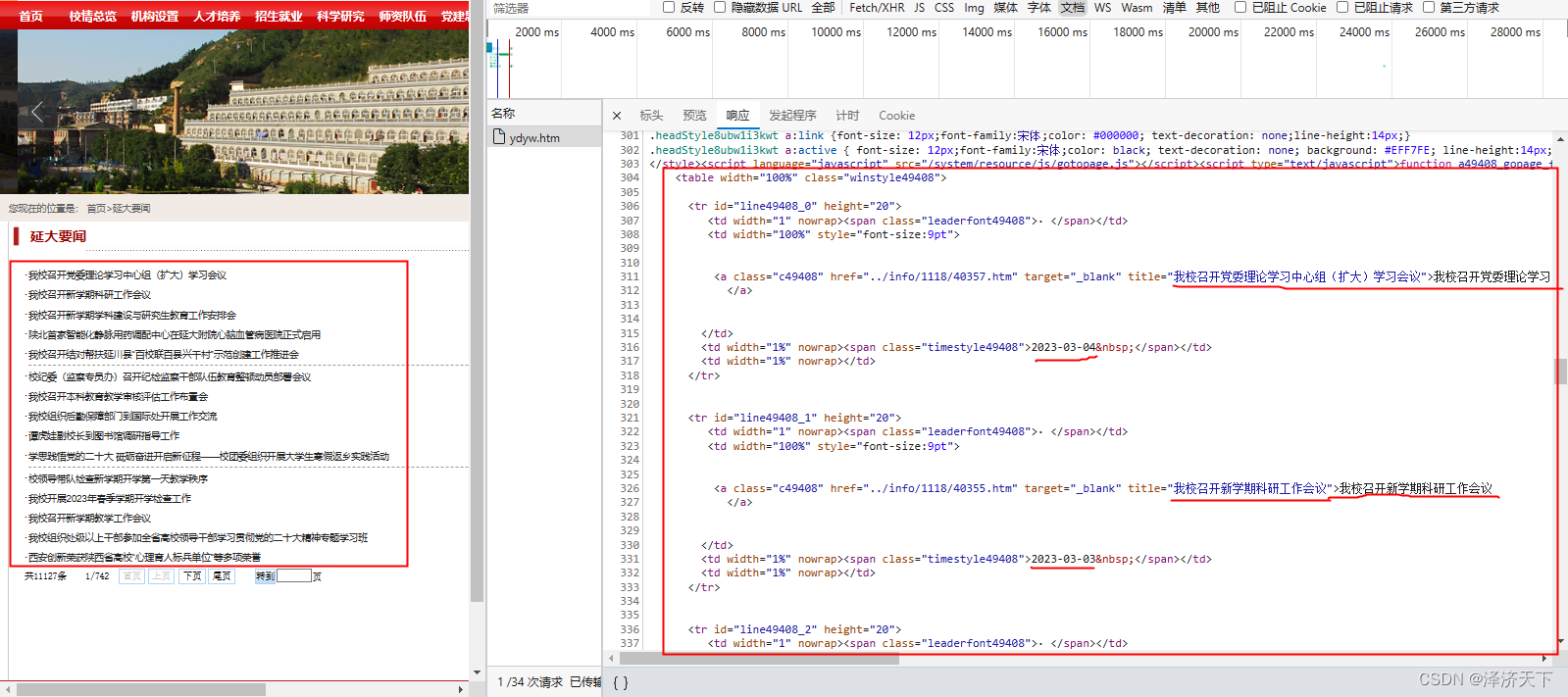1568x697 pixels.
Task: Click the ydyw.htm document file icon
Action: pos(499,137)
